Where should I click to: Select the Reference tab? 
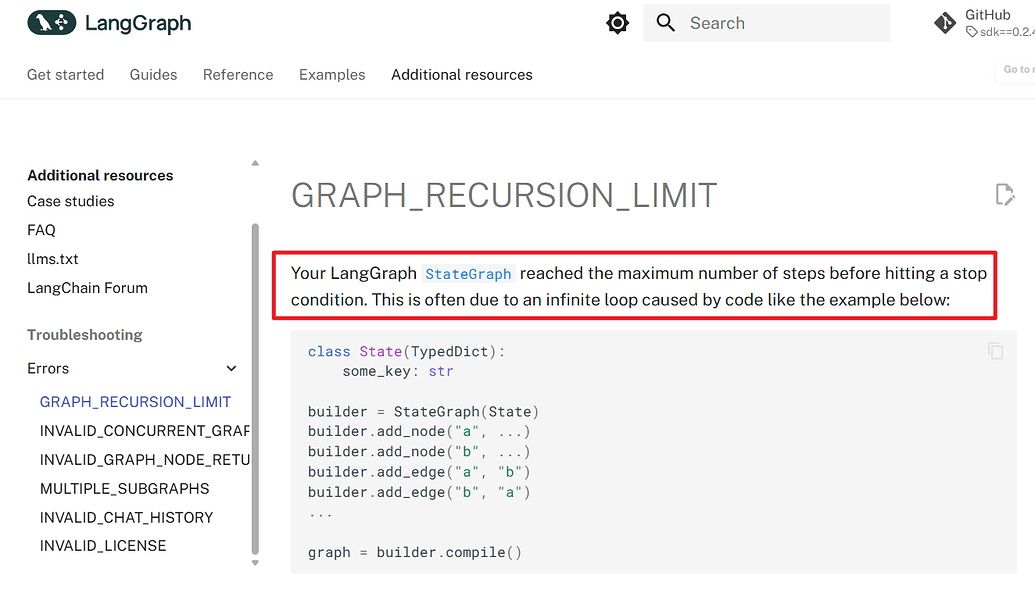(x=238, y=74)
